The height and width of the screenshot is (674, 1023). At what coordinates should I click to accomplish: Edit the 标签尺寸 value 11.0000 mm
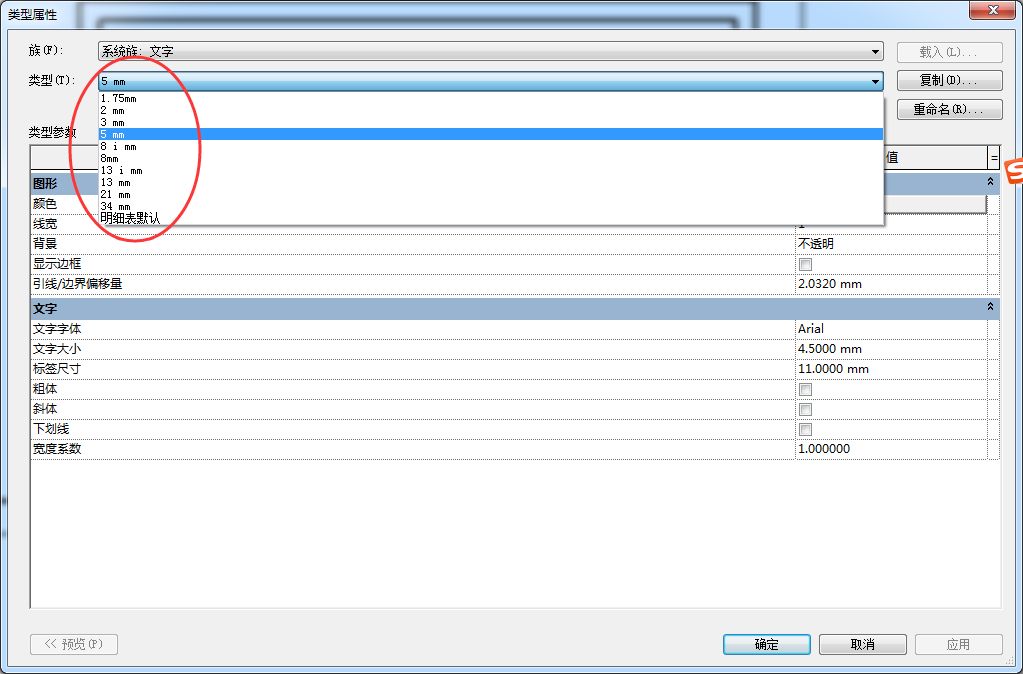click(x=833, y=369)
